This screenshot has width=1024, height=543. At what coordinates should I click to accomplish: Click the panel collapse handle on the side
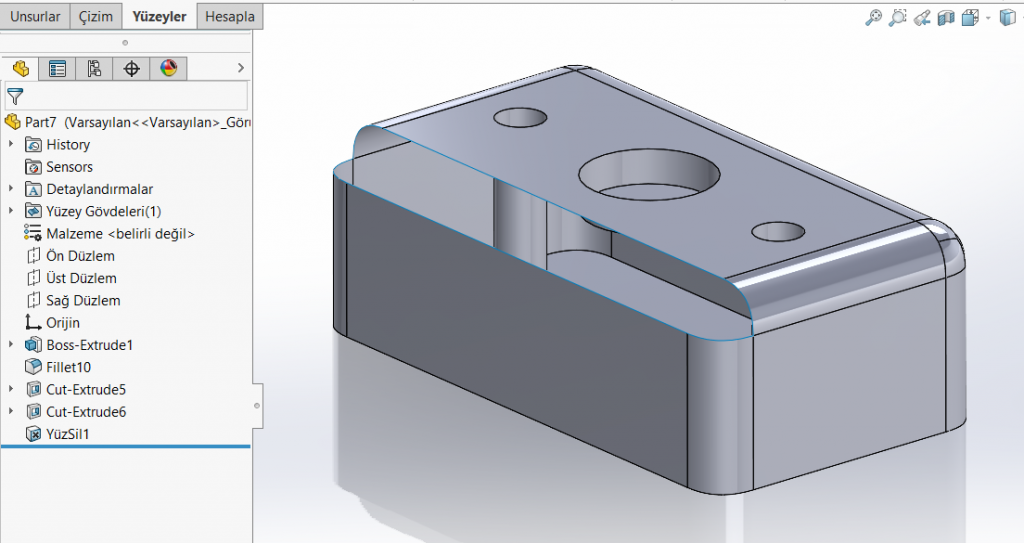coord(257,406)
